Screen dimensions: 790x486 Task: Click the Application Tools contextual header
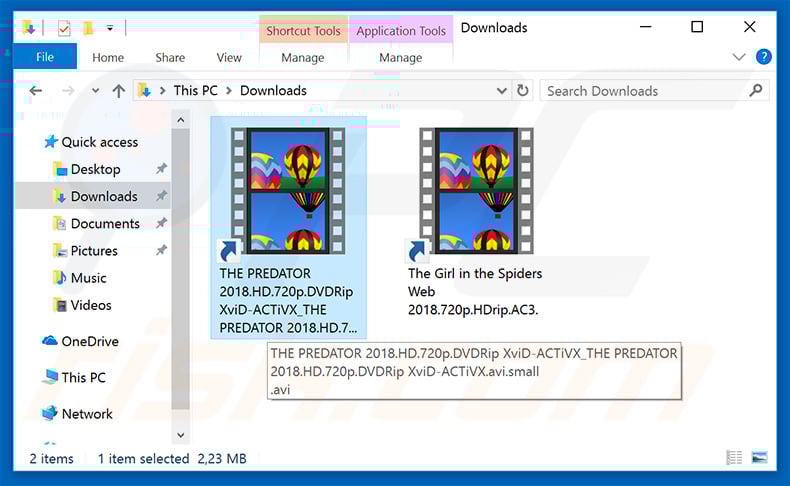click(x=401, y=31)
